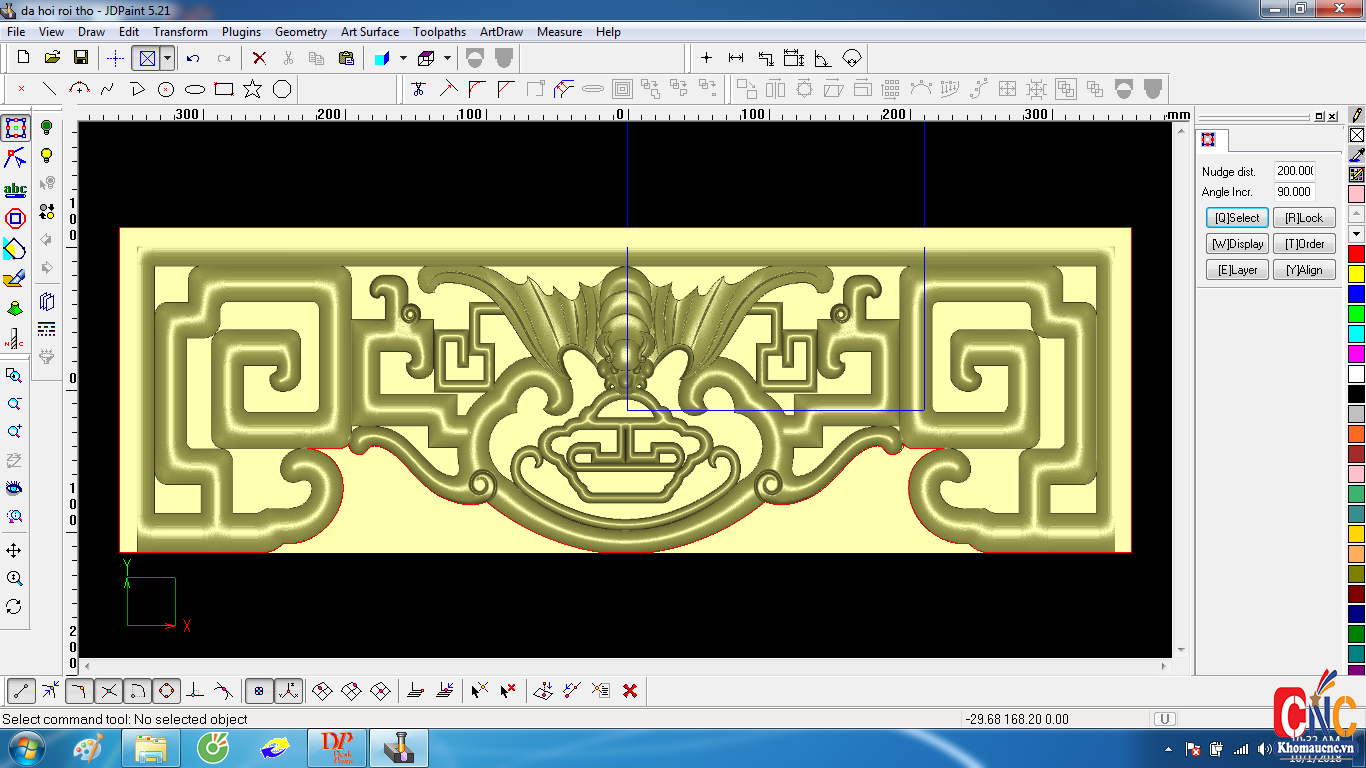Pick the magenta color swatch
Image resolution: width=1366 pixels, height=768 pixels.
[x=1356, y=354]
